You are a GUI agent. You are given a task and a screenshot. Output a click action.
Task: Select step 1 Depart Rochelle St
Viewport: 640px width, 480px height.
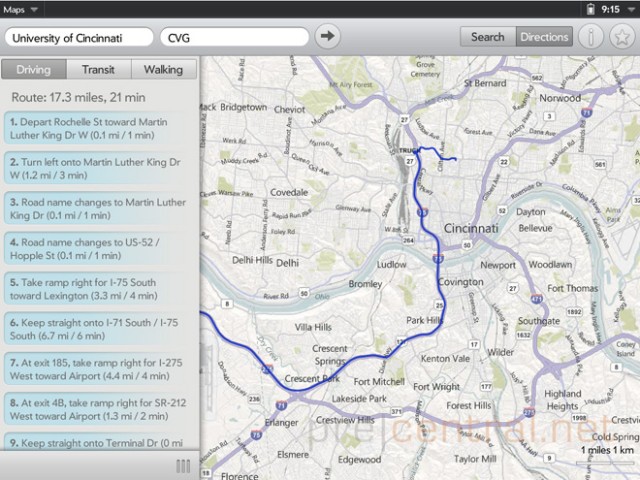(98, 128)
